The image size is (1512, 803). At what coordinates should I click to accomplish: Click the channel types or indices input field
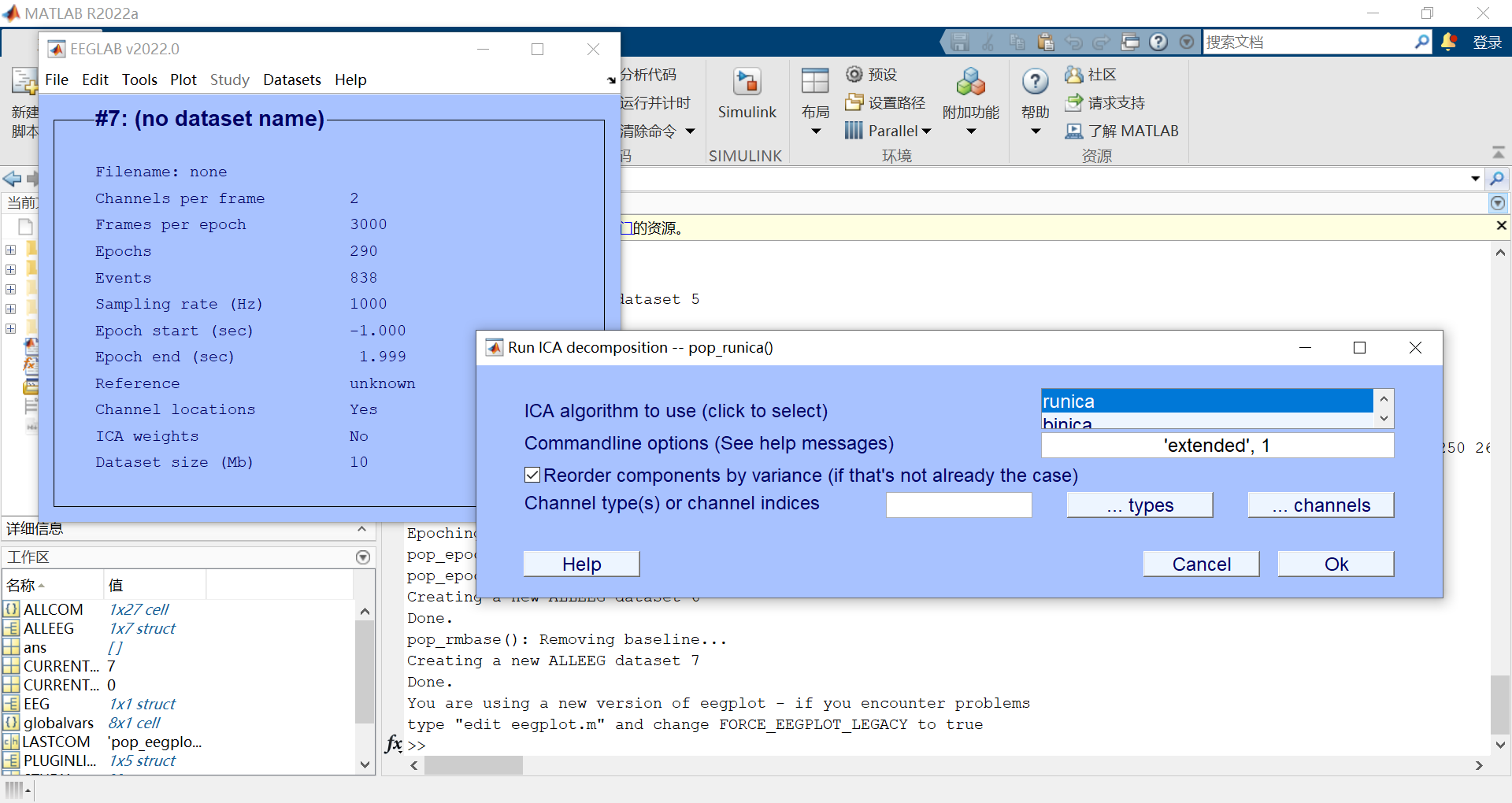coord(958,505)
